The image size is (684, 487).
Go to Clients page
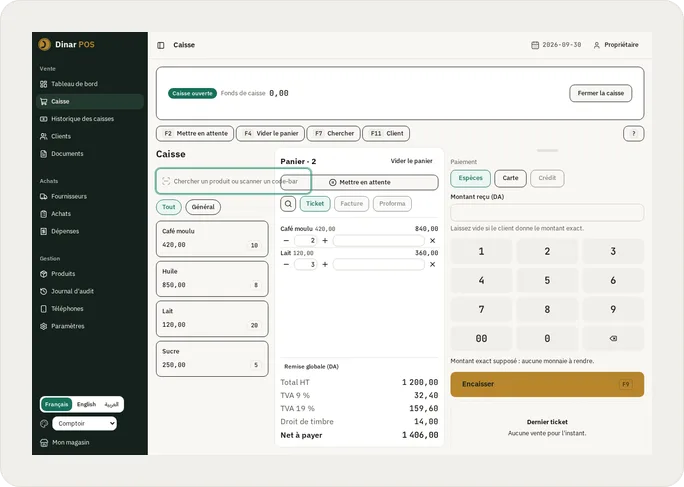click(90, 136)
